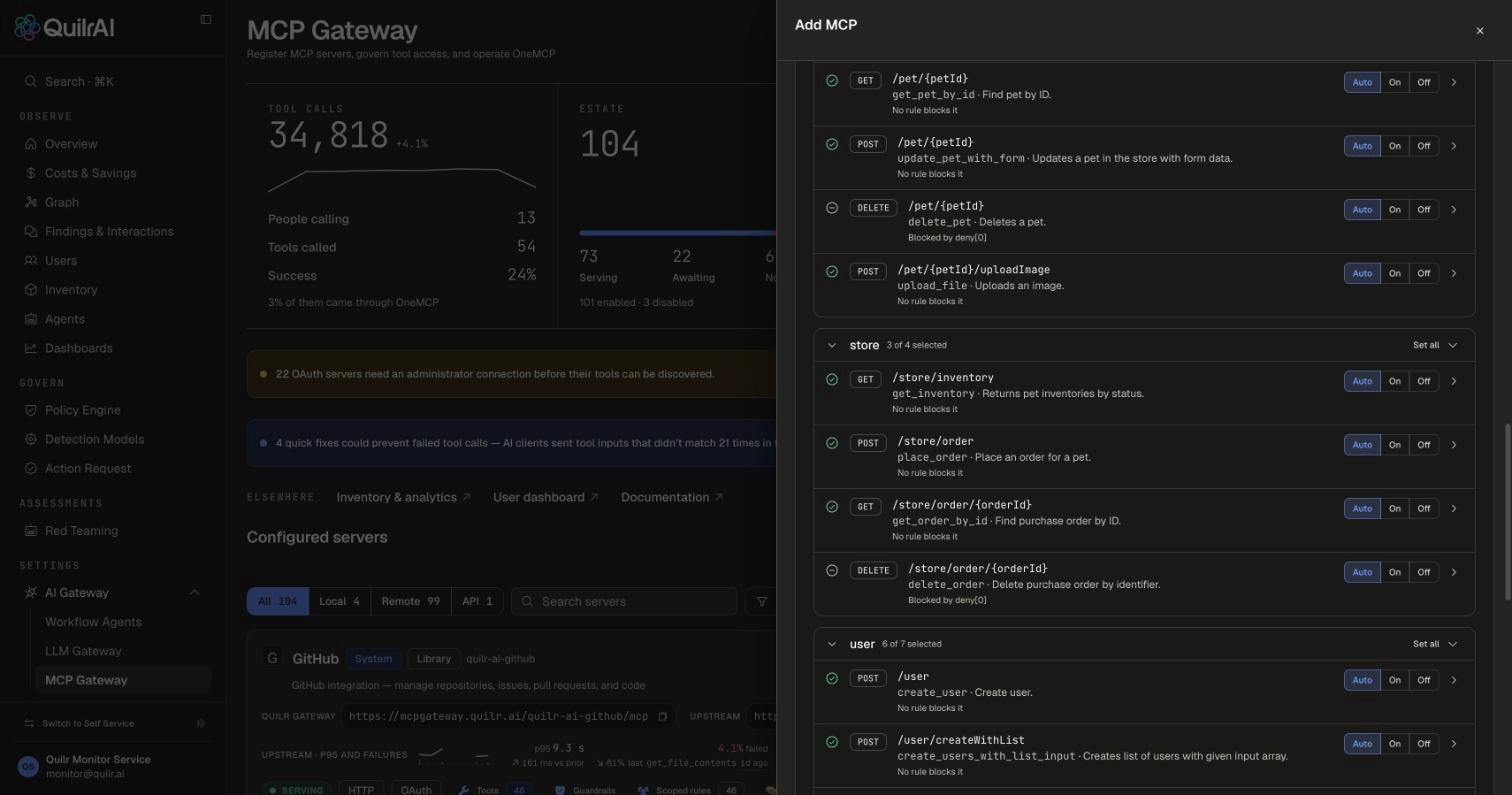The width and height of the screenshot is (1512, 795).
Task: Open the sidebar Search field
Action: (113, 82)
